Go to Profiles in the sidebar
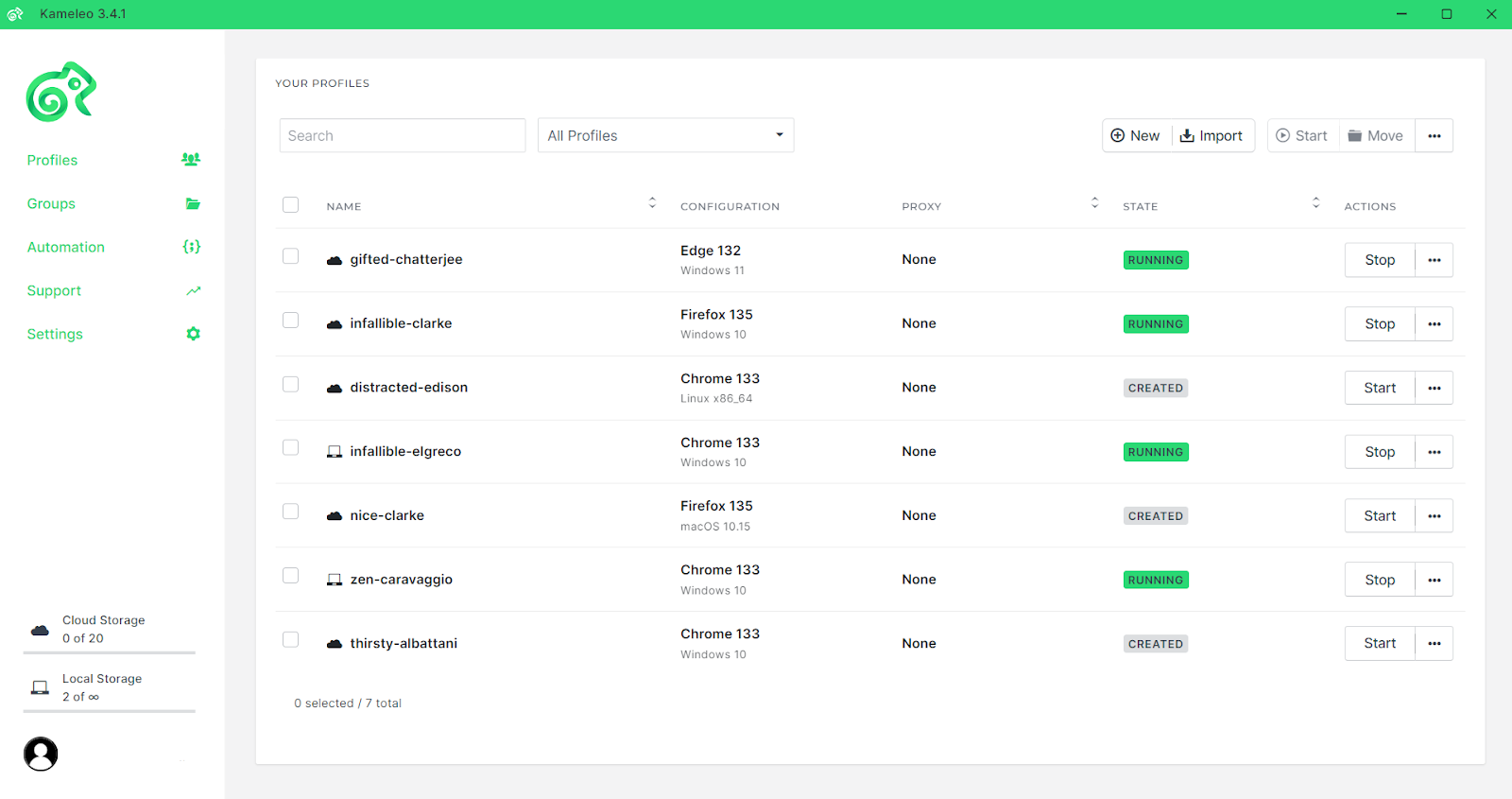 (53, 161)
